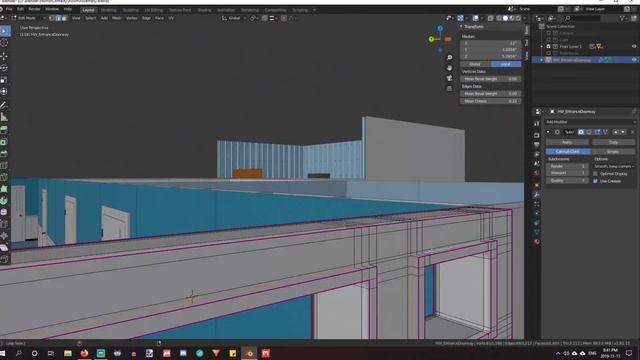Select the Extrude Region tool
This screenshot has width=640, height=360.
[x=4, y=130]
